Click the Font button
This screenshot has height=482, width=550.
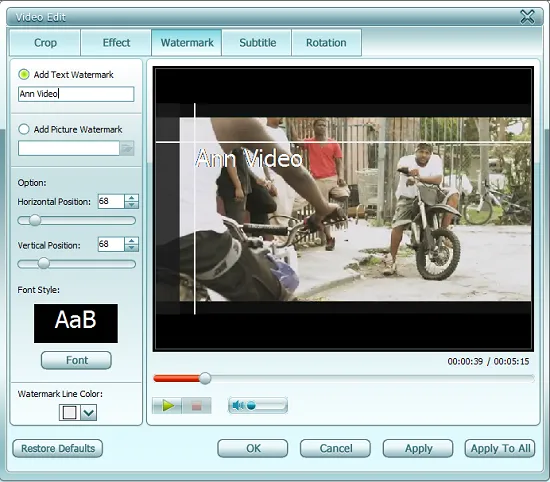76,360
